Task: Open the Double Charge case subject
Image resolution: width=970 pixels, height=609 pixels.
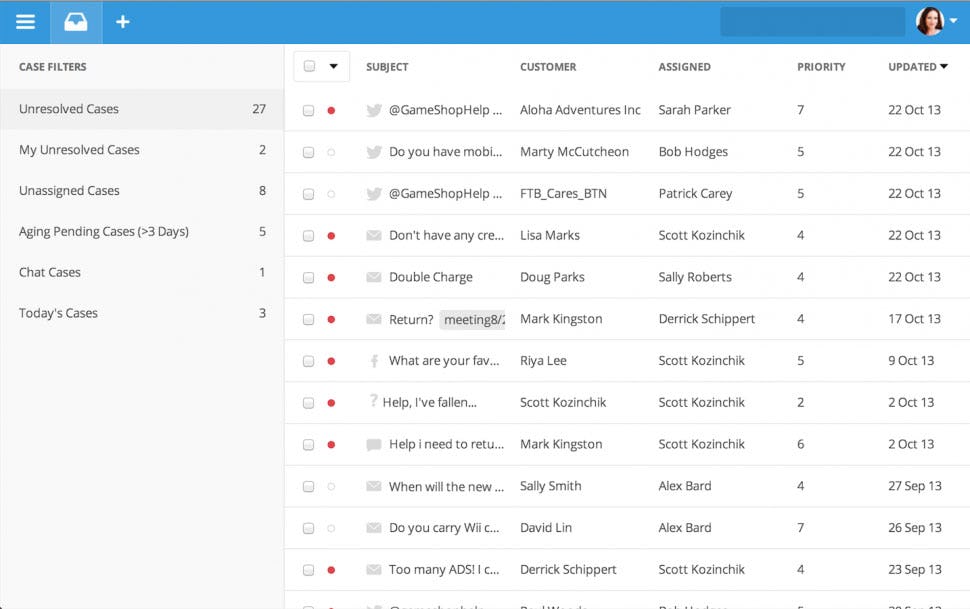Action: [431, 277]
